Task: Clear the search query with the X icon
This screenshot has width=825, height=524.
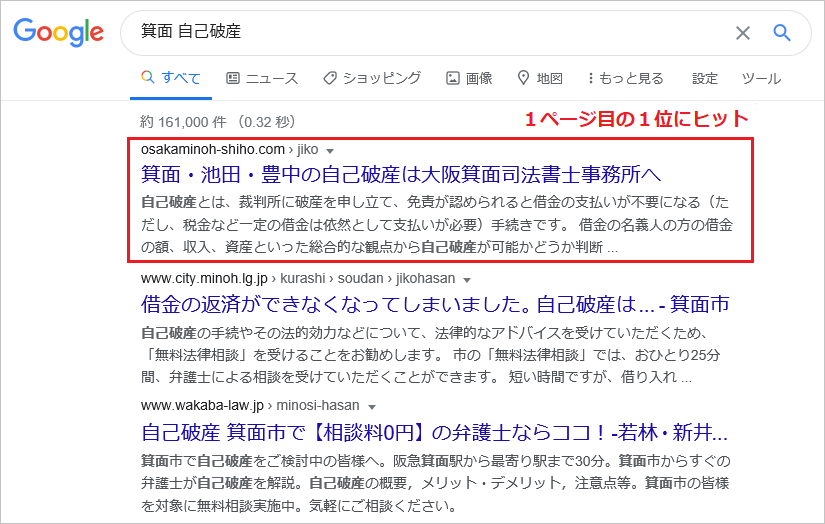Action: pos(742,33)
